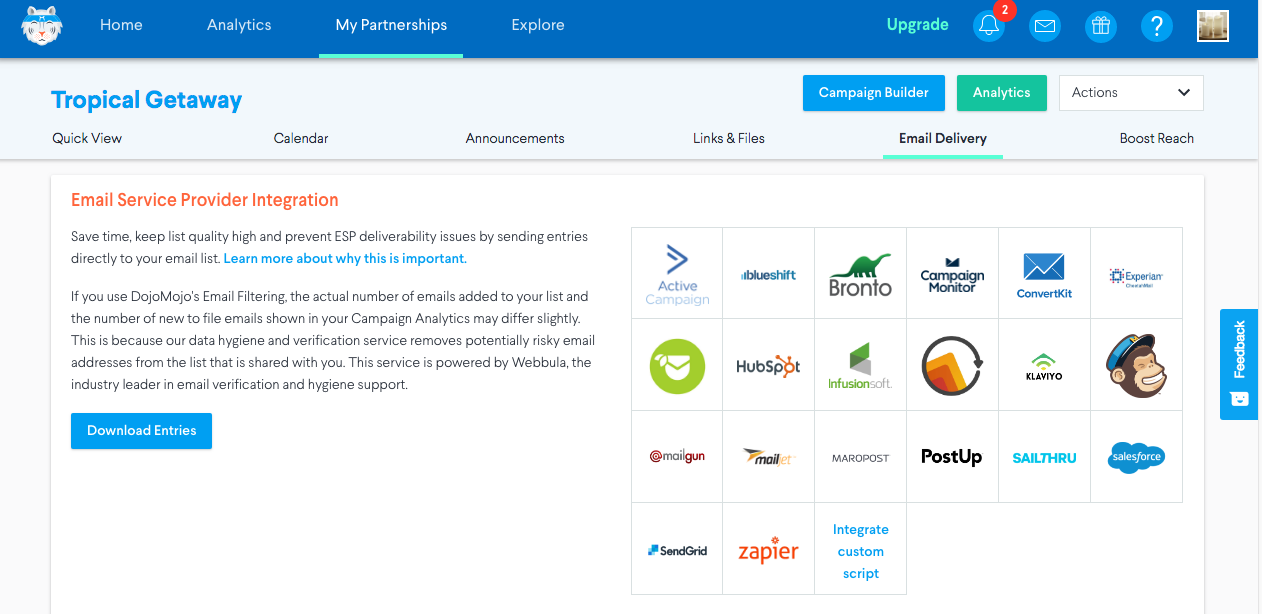Pick the Experian CheetahMail tile
This screenshot has height=614, width=1262.
click(1137, 273)
